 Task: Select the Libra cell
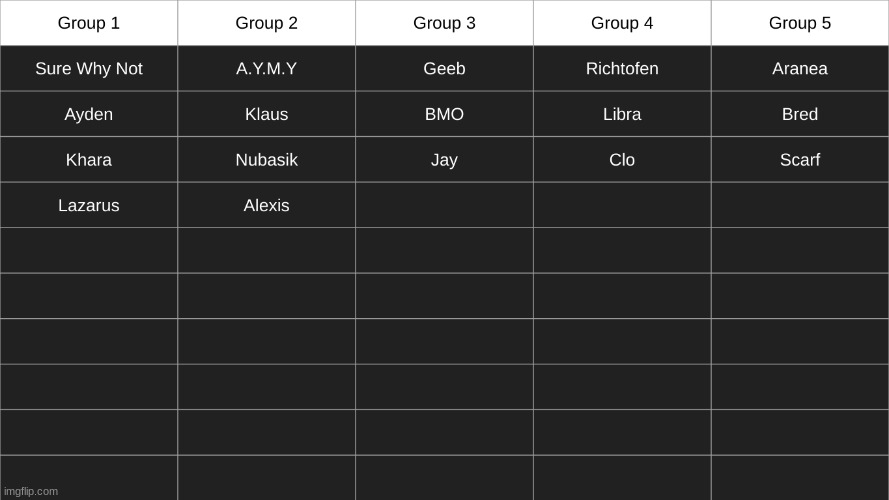tap(622, 114)
